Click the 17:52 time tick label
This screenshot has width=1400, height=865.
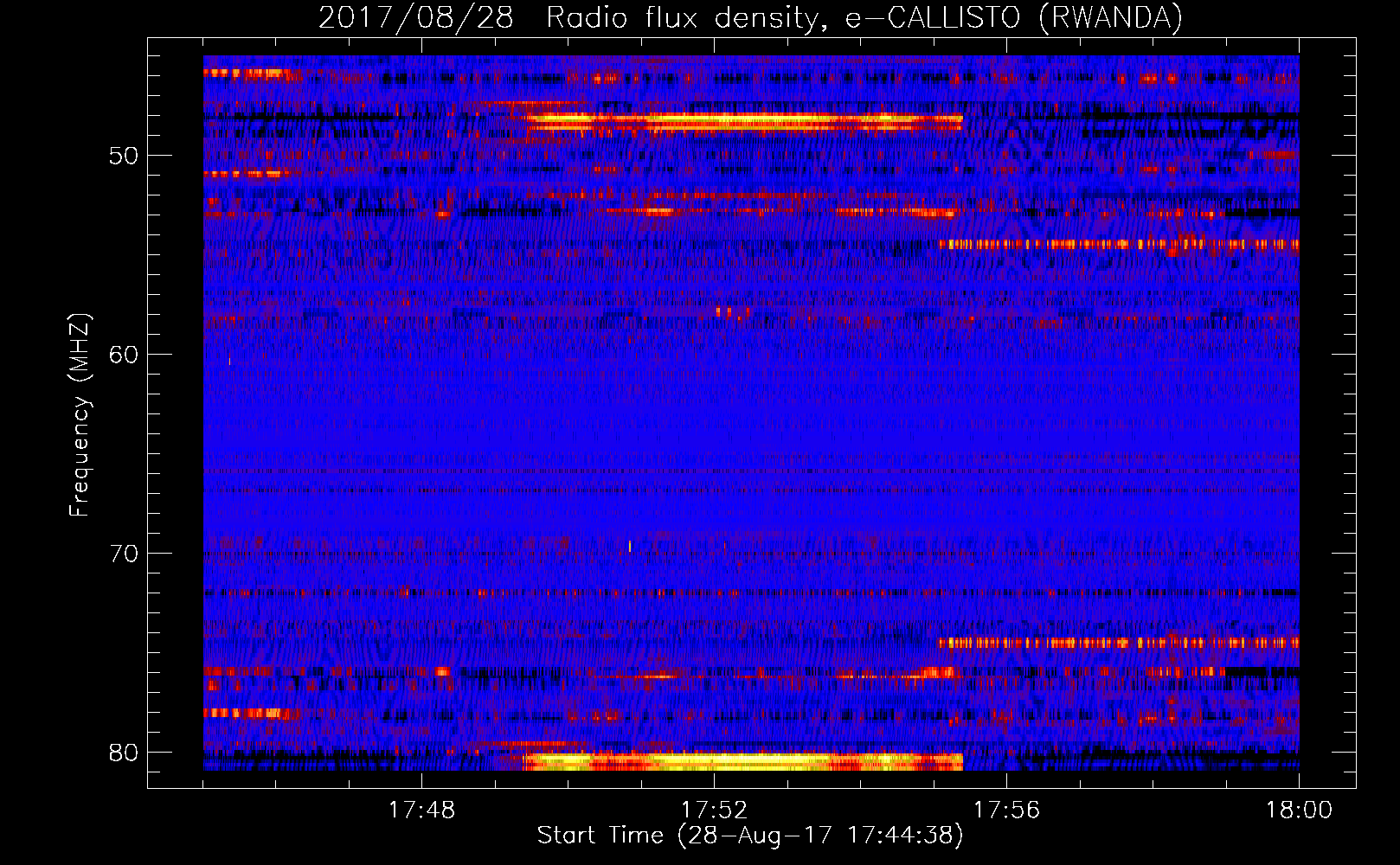pos(714,811)
